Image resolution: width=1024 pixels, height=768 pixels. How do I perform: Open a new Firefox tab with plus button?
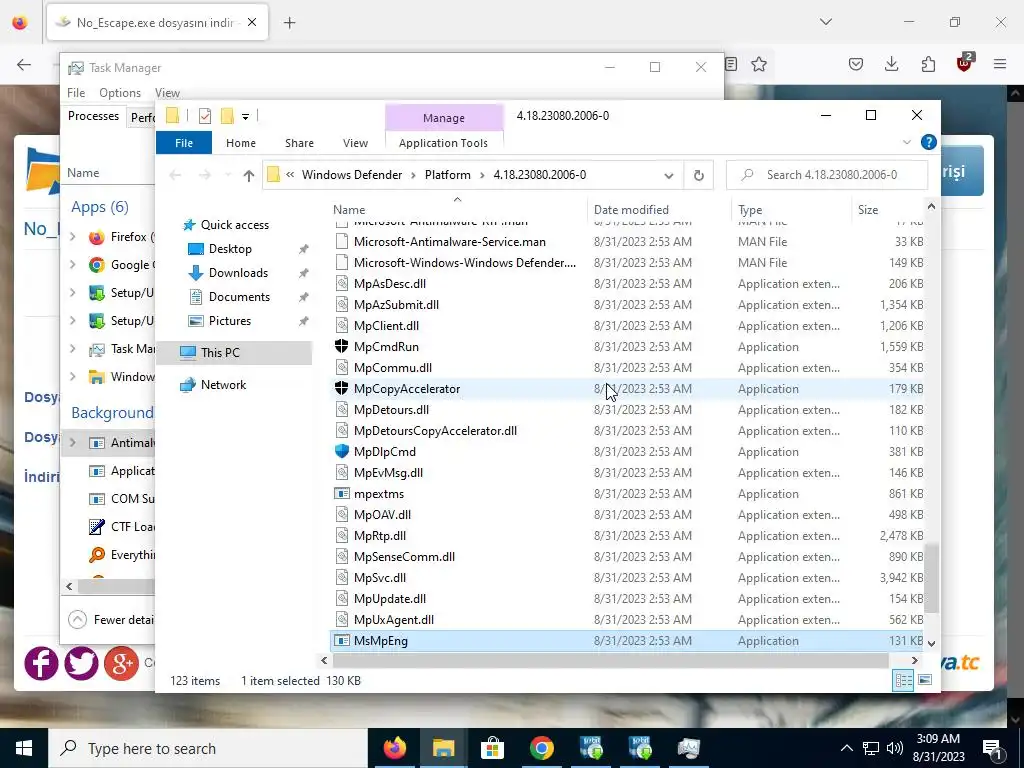(289, 23)
